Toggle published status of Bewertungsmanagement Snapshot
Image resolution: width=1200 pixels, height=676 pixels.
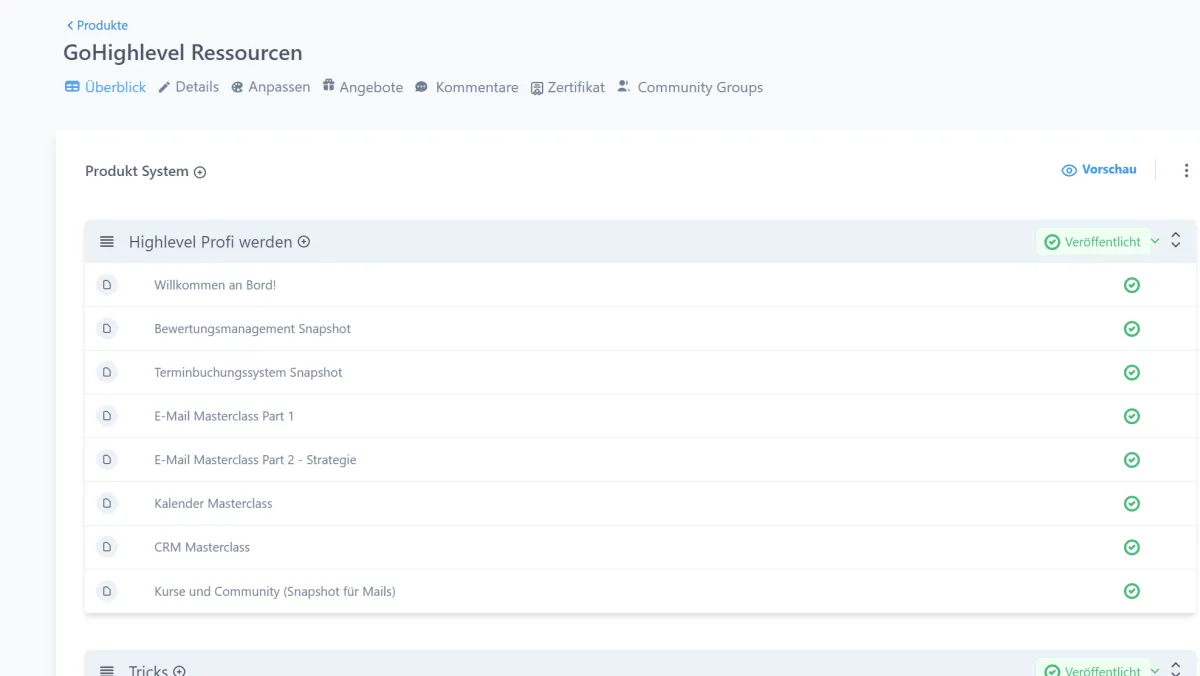[x=1132, y=329]
